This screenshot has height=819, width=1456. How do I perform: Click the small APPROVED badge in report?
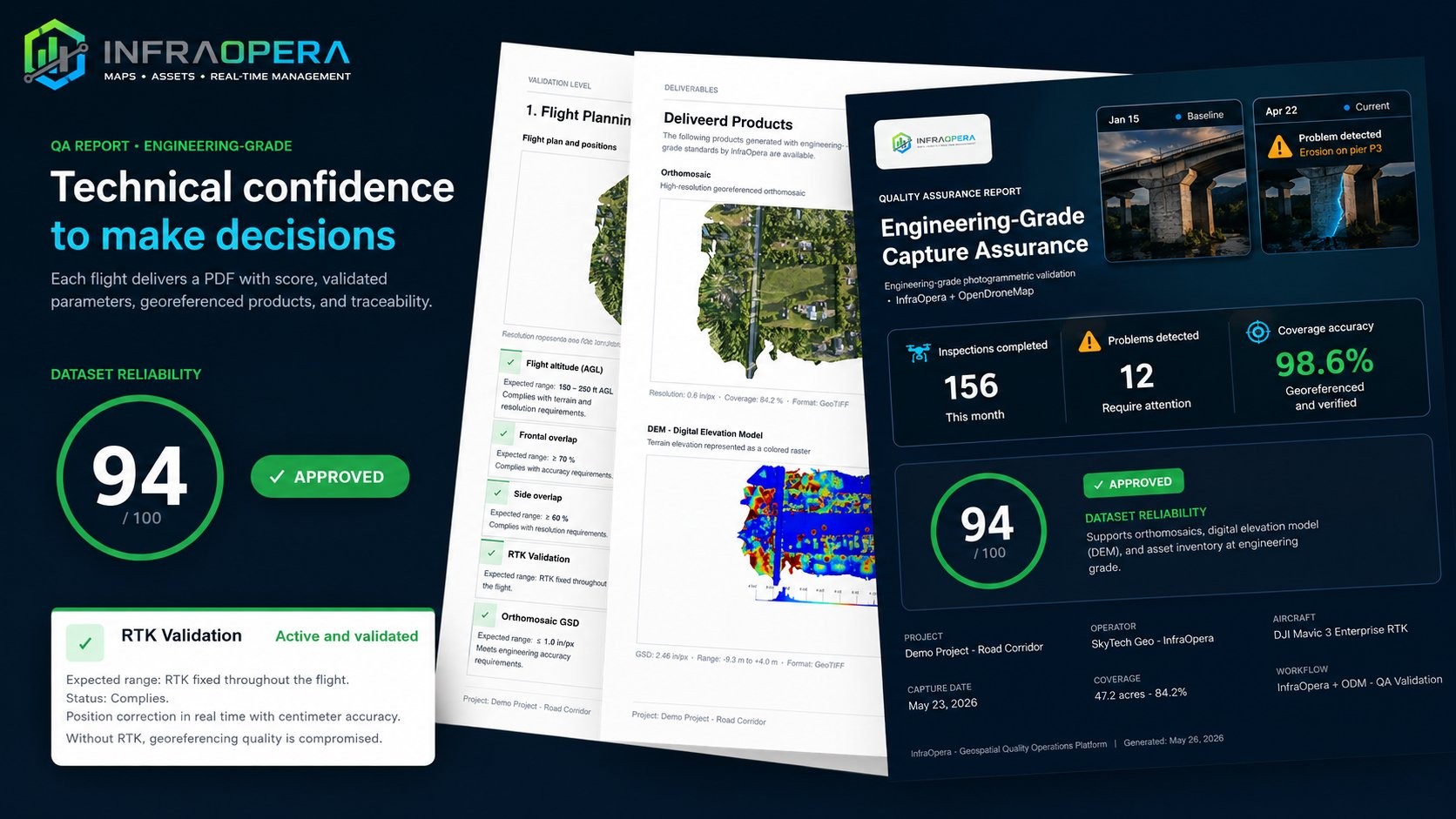[1133, 483]
